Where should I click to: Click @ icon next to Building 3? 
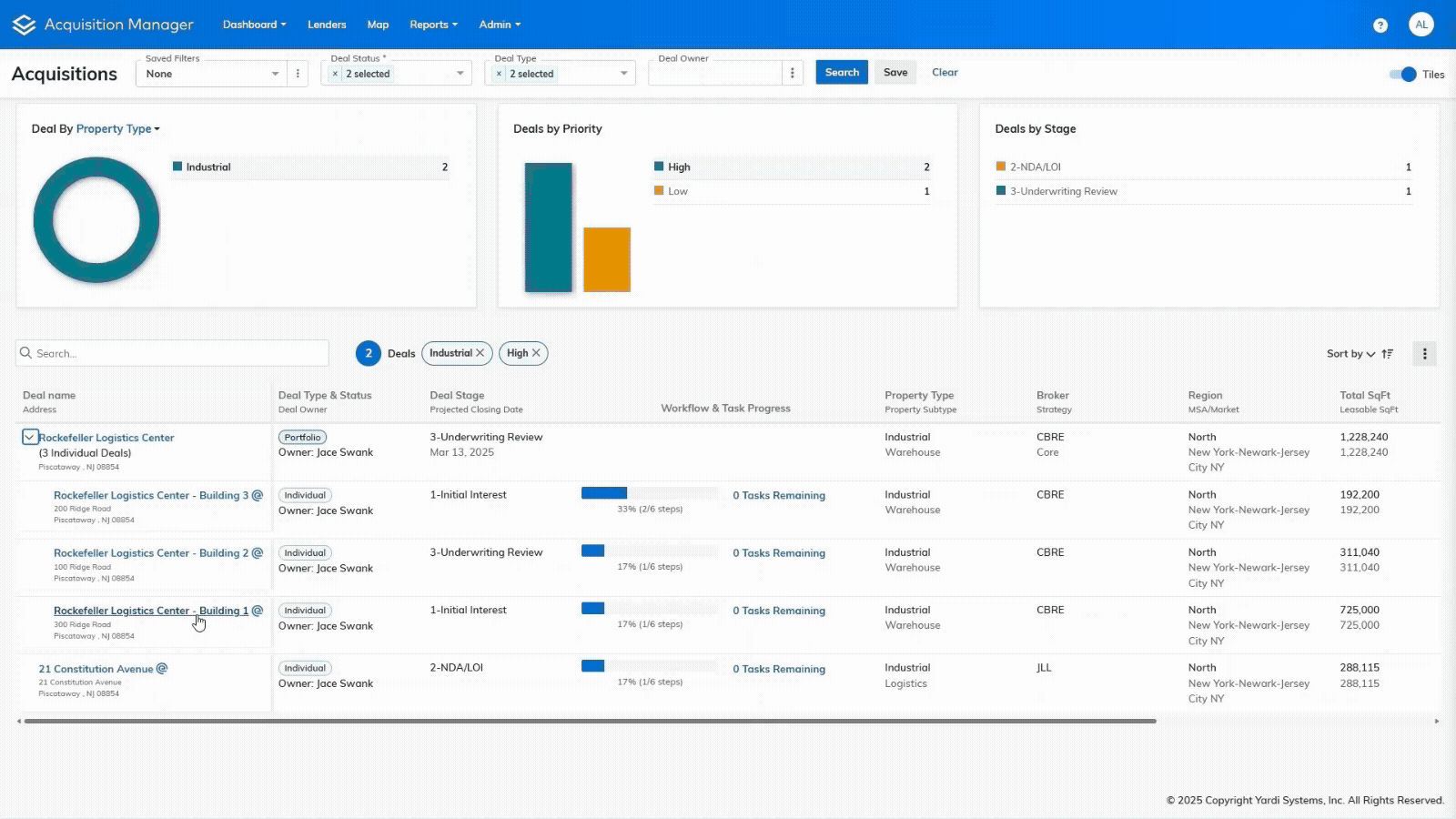click(258, 495)
